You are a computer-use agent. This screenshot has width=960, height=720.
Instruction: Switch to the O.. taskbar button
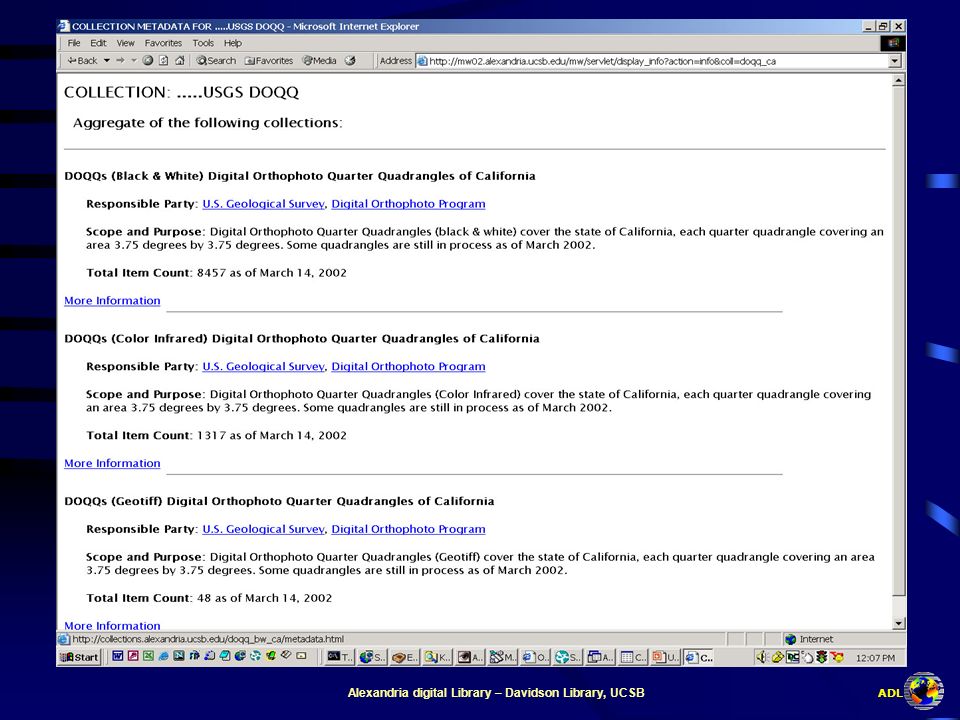point(534,657)
